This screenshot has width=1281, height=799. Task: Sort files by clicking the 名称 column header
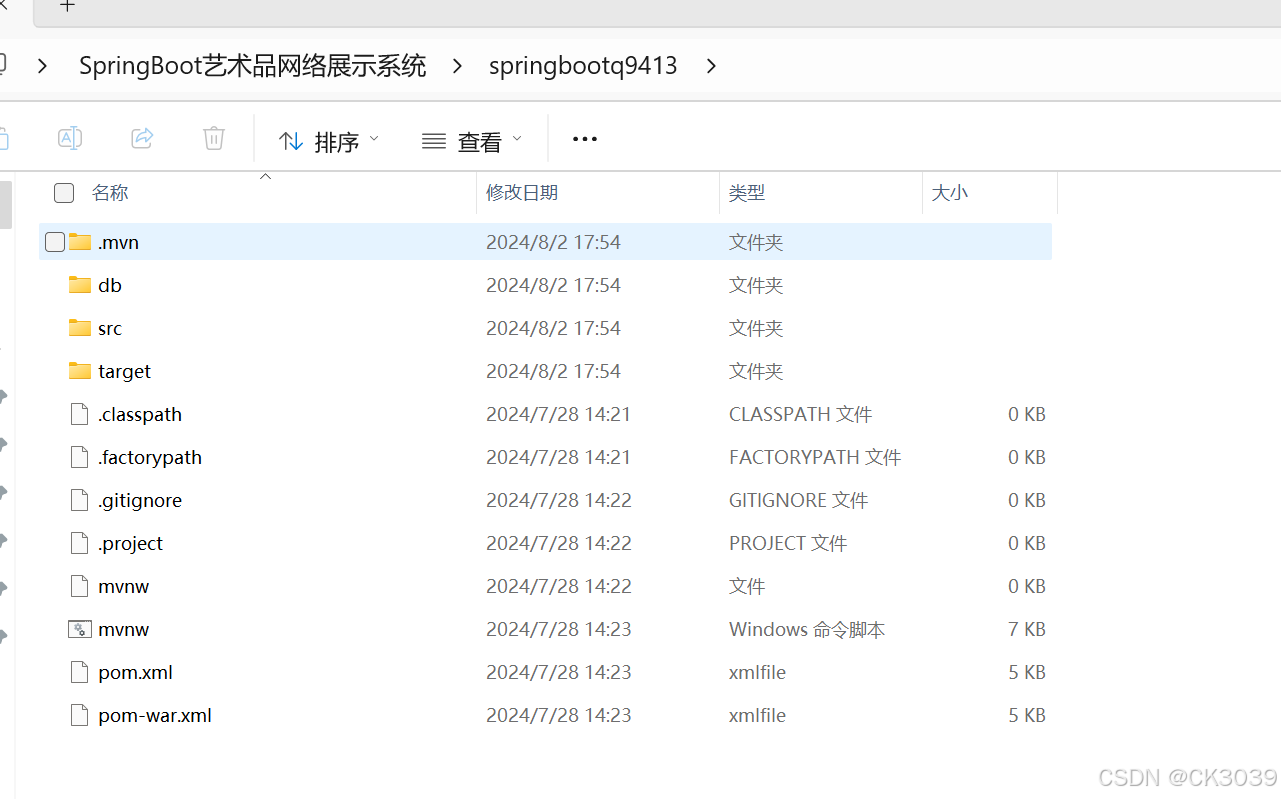[x=110, y=192]
